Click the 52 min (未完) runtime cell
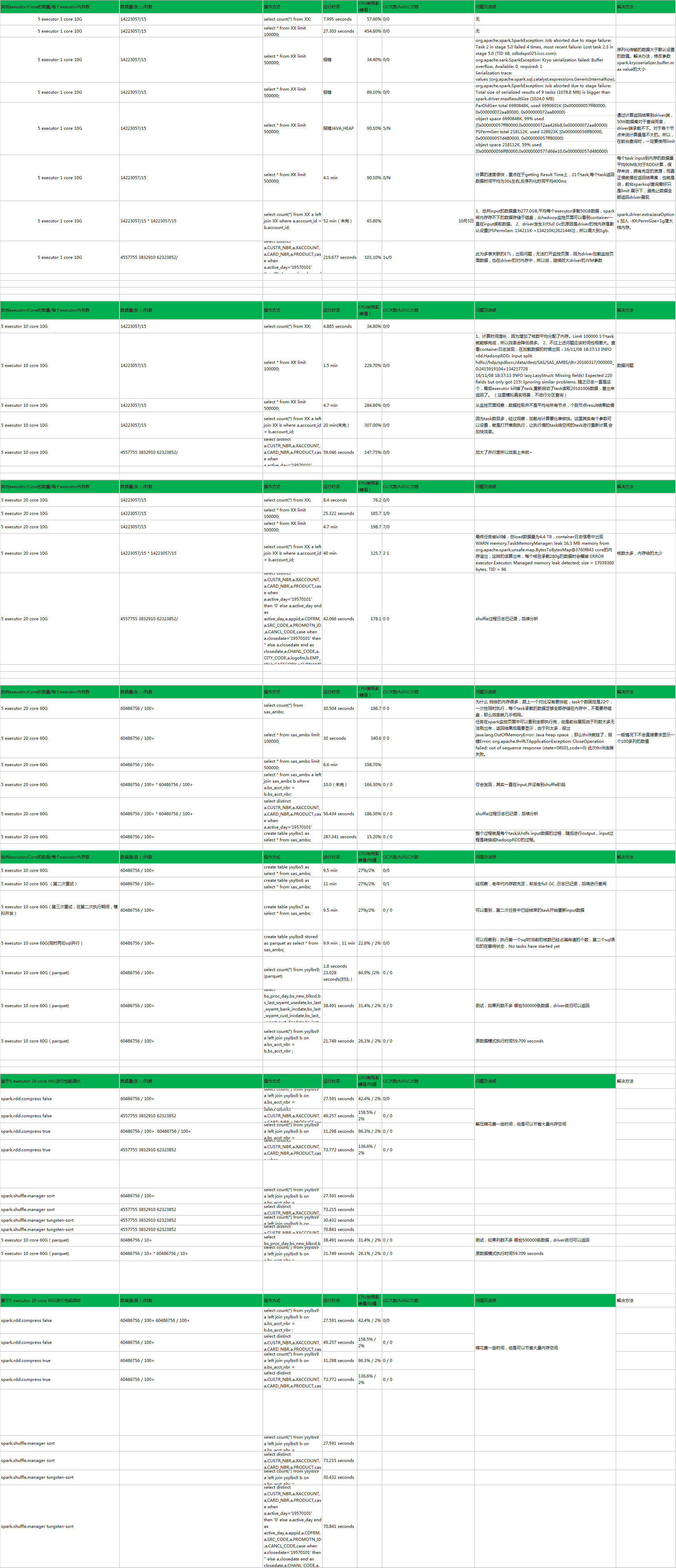This screenshot has height=1568, width=676. (338, 221)
